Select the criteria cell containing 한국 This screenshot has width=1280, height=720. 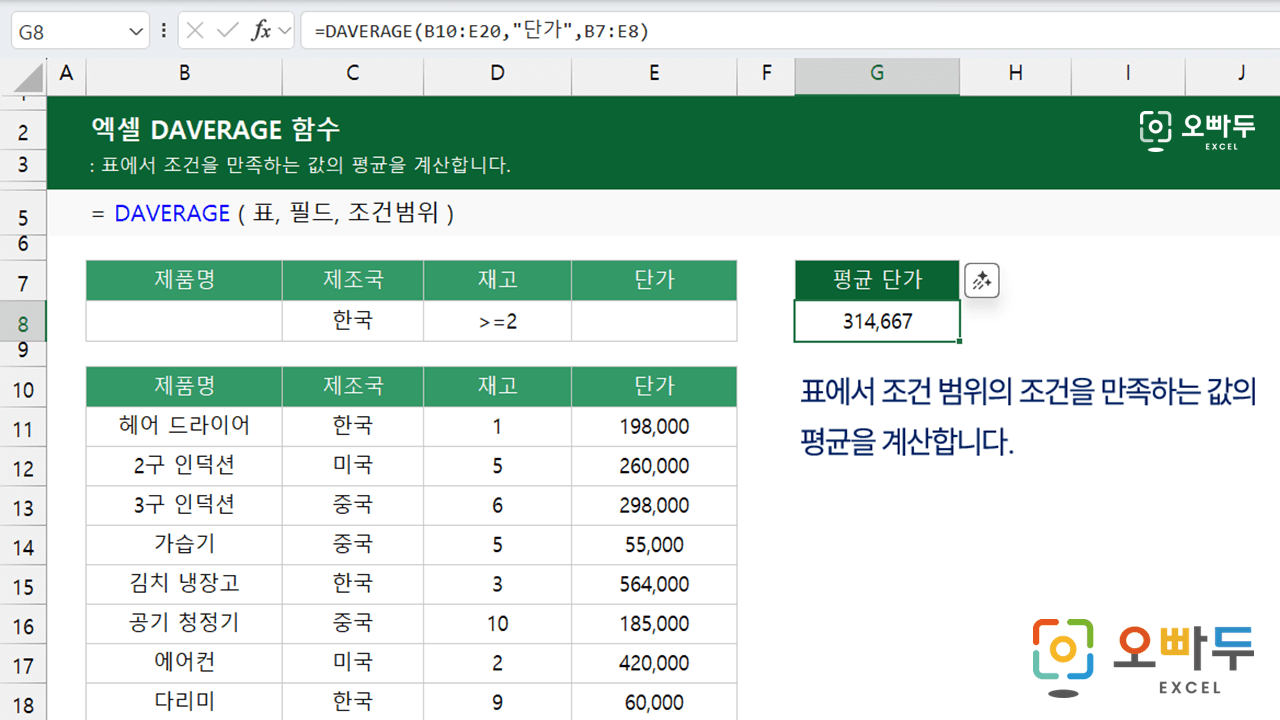[352, 321]
